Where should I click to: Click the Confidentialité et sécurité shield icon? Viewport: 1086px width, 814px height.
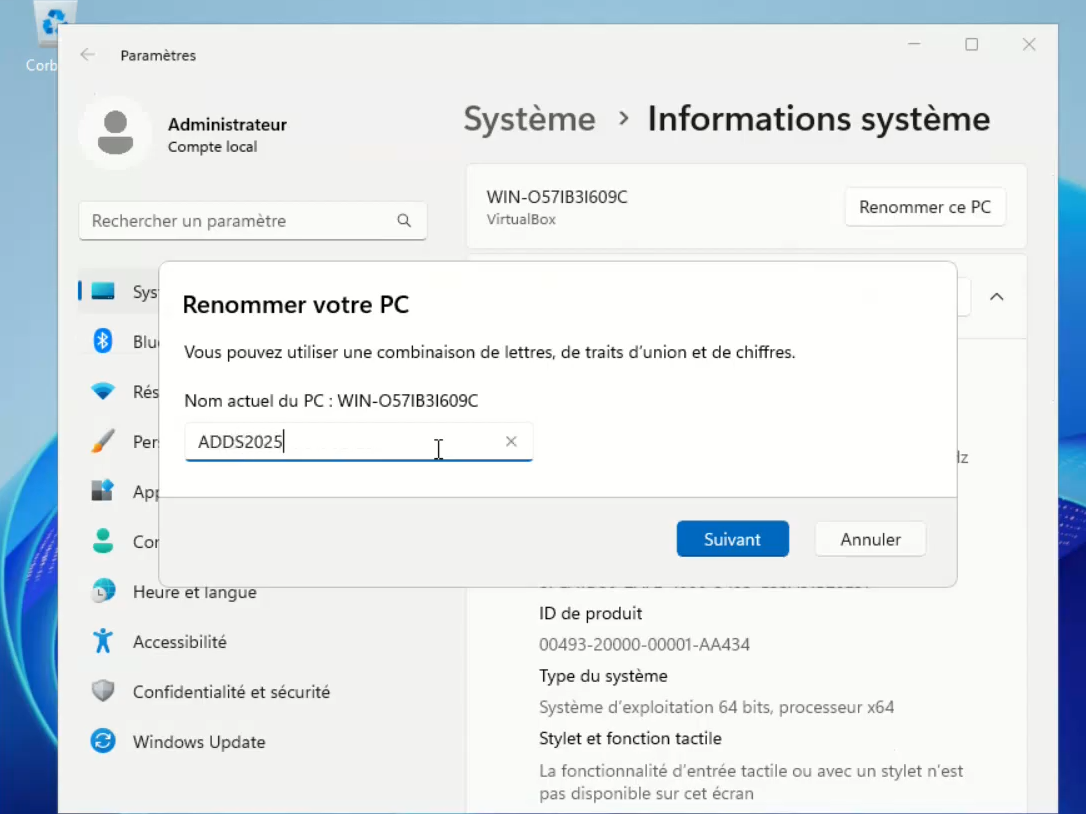pos(103,691)
